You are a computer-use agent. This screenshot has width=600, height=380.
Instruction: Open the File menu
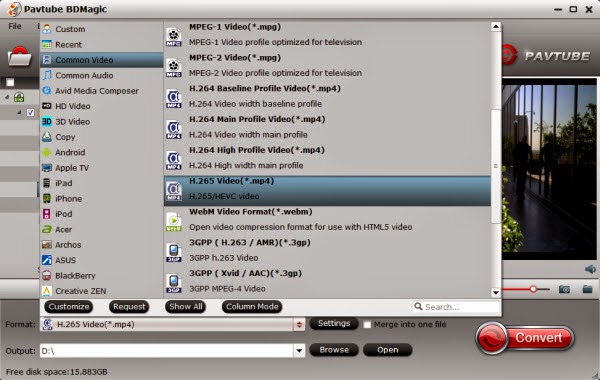coord(15,26)
